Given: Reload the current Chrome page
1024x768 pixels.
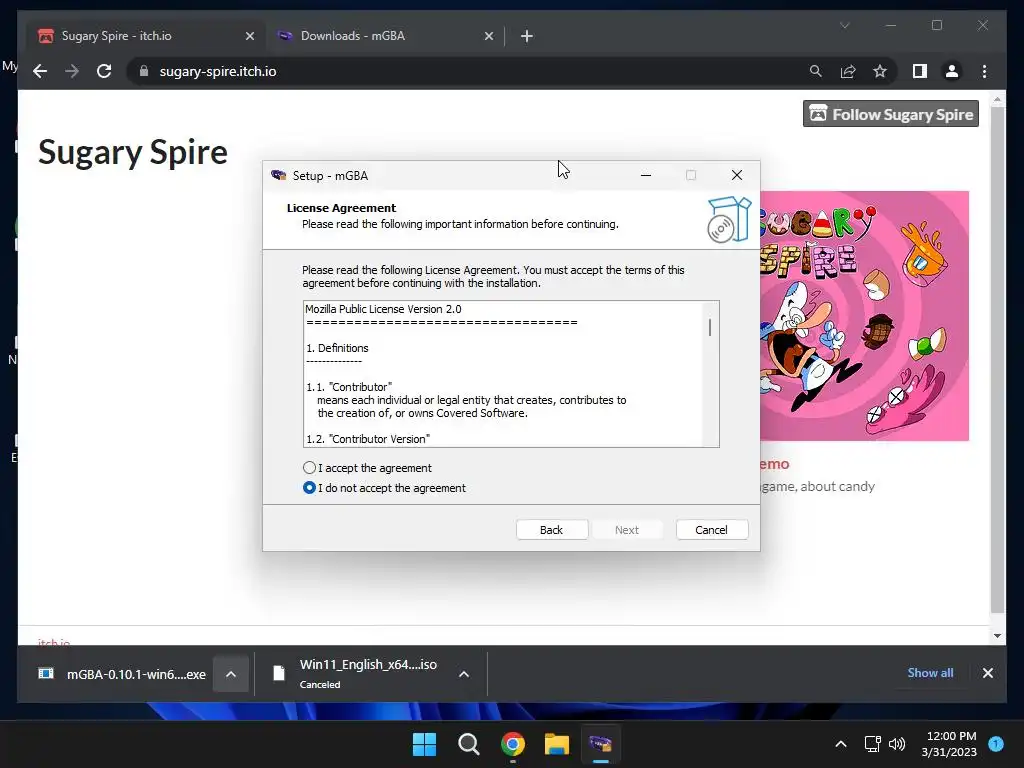Looking at the screenshot, I should (104, 71).
